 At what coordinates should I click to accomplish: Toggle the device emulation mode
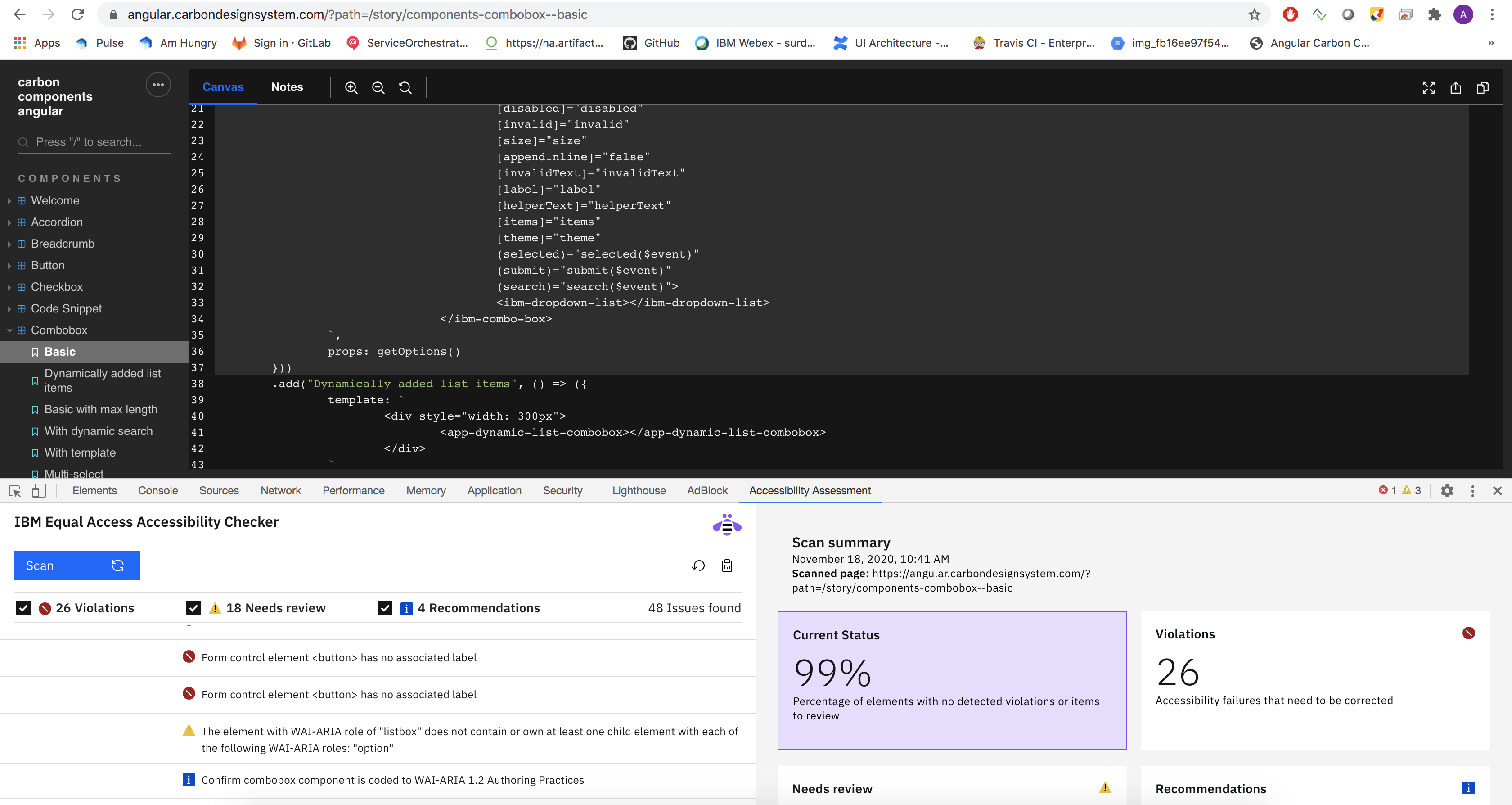39,491
